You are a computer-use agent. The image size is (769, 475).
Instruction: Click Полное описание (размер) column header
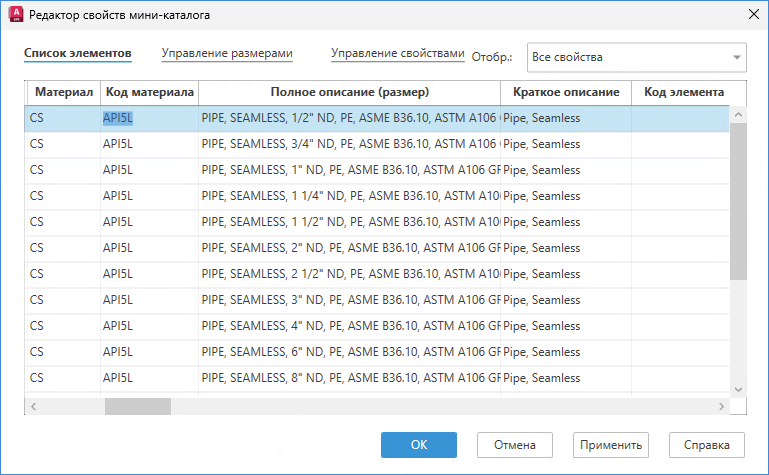(x=349, y=92)
